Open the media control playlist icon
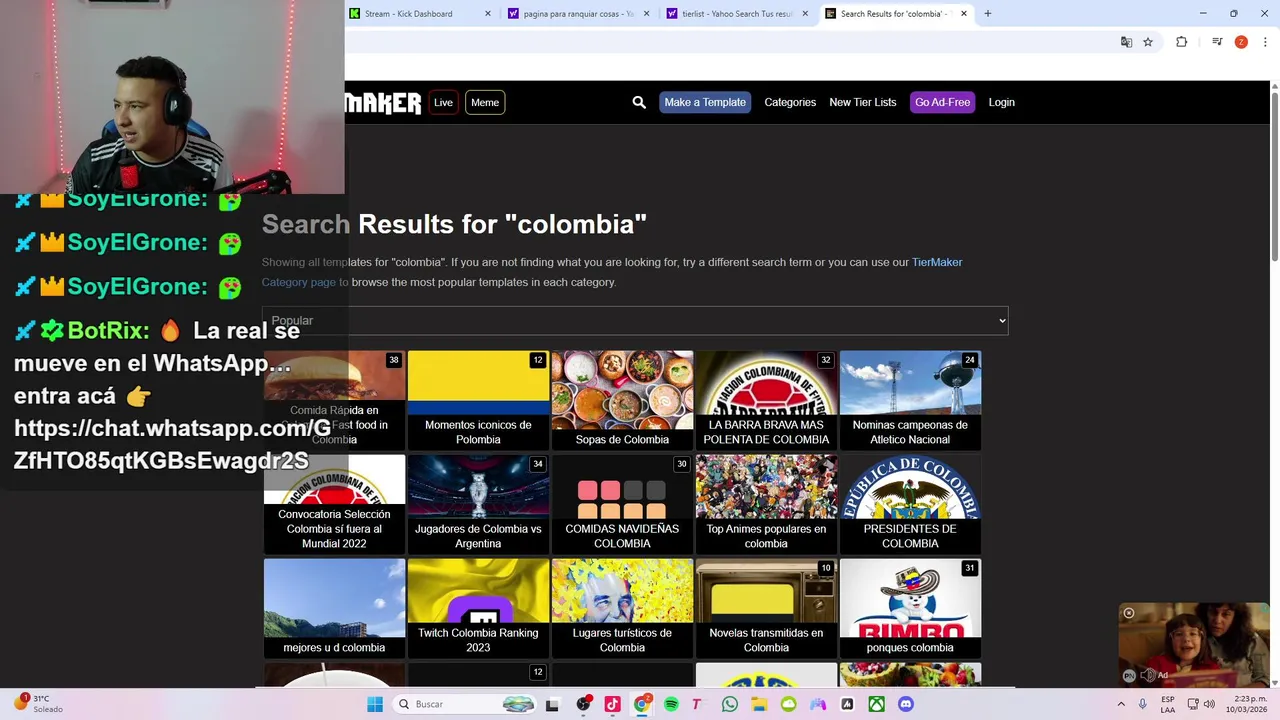Screen dimensions: 1280x720 (1217, 42)
